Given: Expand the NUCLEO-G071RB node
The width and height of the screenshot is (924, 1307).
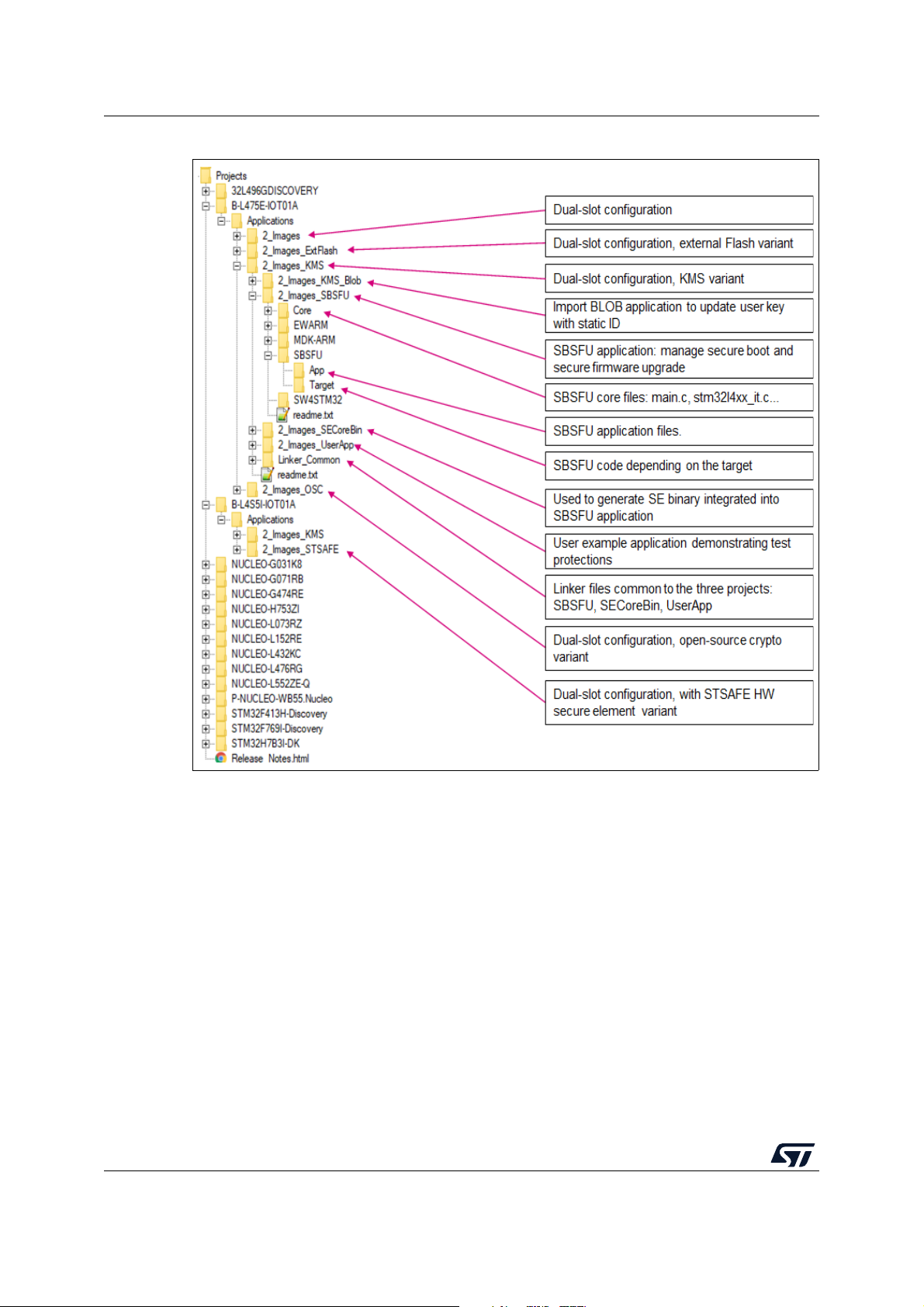Looking at the screenshot, I should point(206,579).
